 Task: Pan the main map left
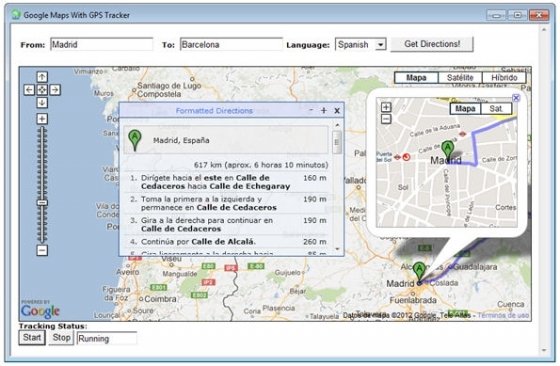tap(29, 90)
